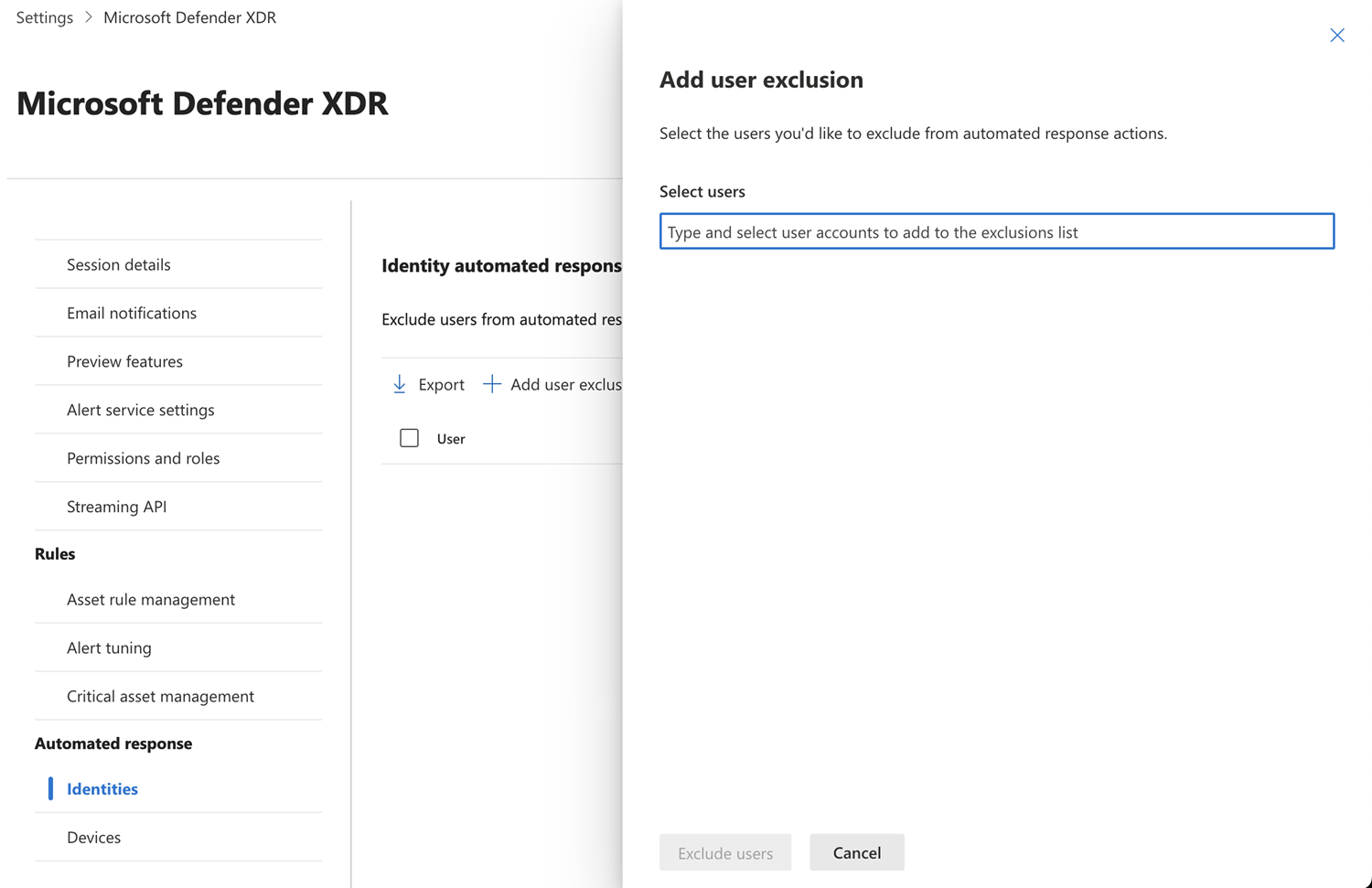Cancel the user exclusion dialog
Image resolution: width=1372 pixels, height=888 pixels.
856,852
